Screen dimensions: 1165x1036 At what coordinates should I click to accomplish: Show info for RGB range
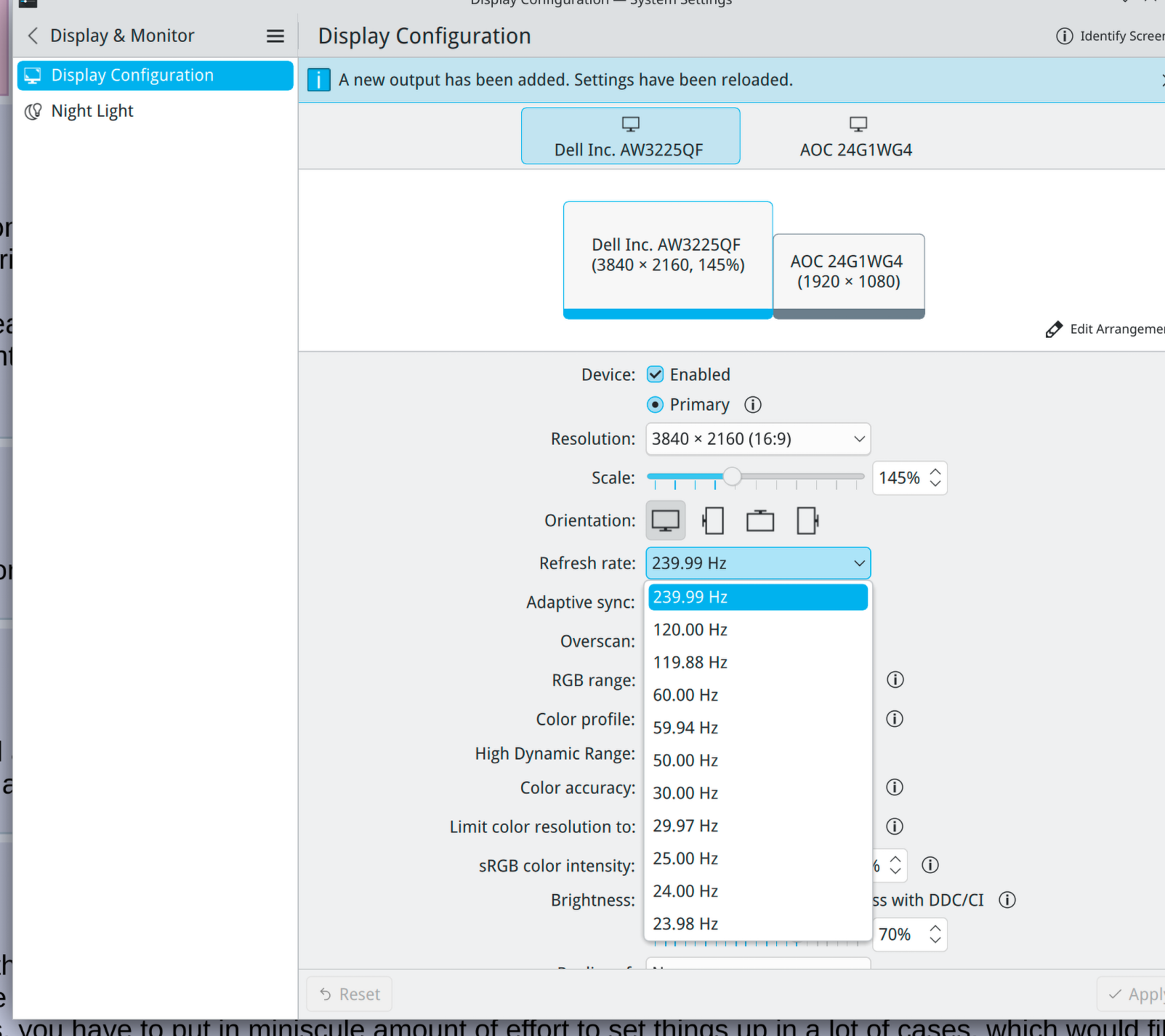pos(895,680)
